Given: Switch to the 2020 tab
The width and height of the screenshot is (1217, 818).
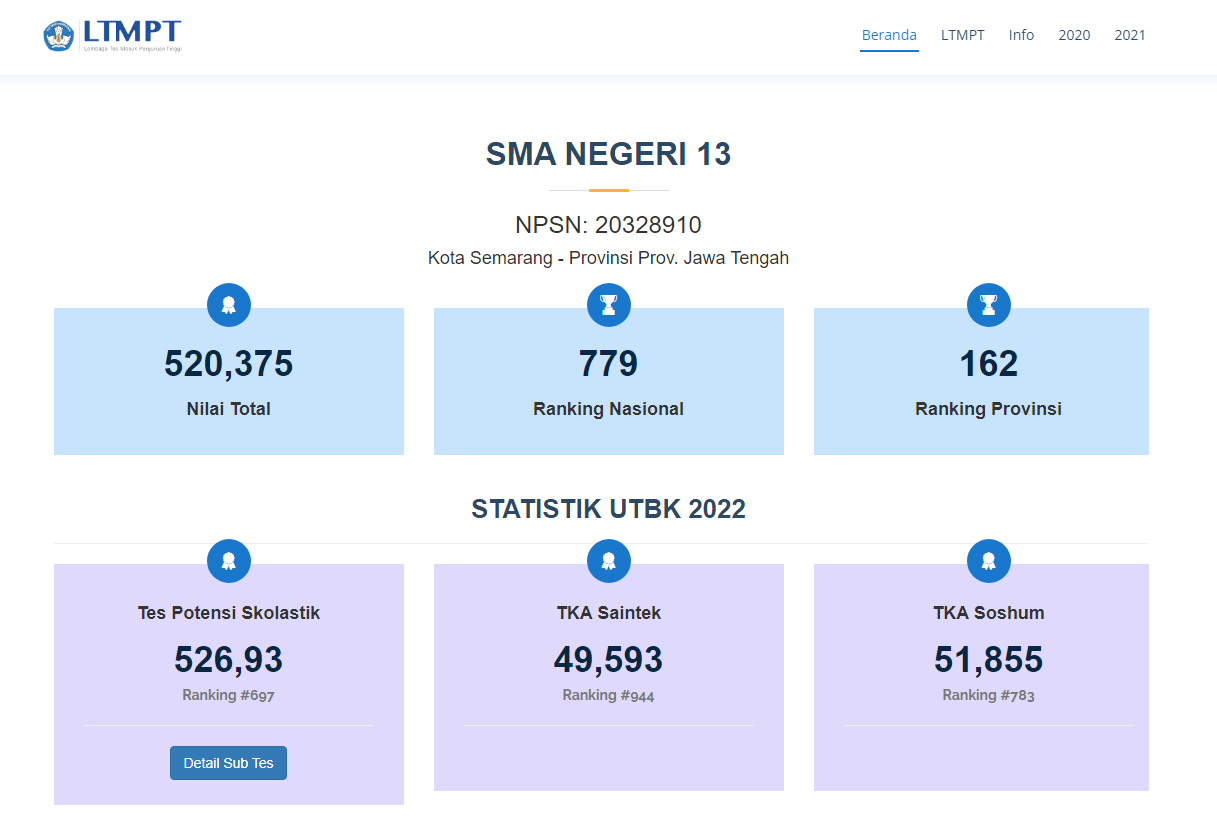Looking at the screenshot, I should point(1074,34).
